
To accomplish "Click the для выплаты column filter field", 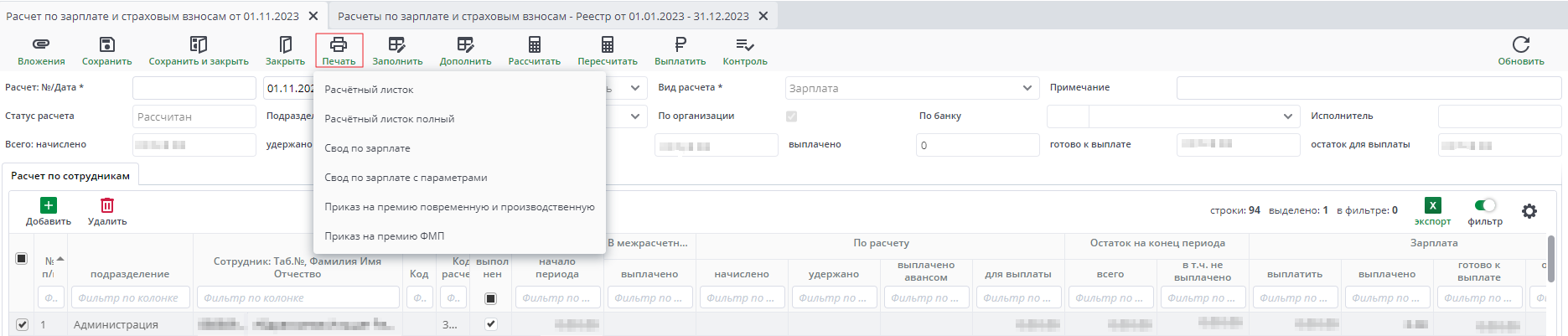I will [1018, 297].
